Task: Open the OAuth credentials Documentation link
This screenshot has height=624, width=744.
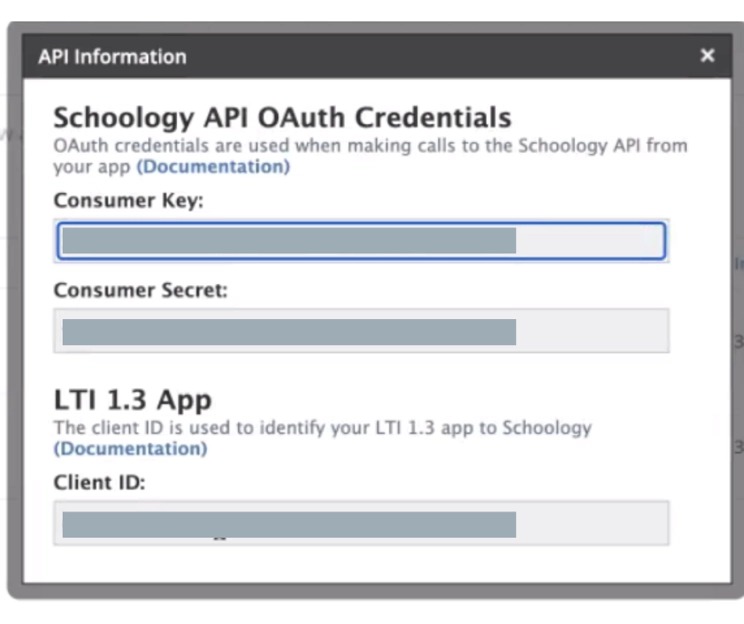Action: tap(213, 166)
